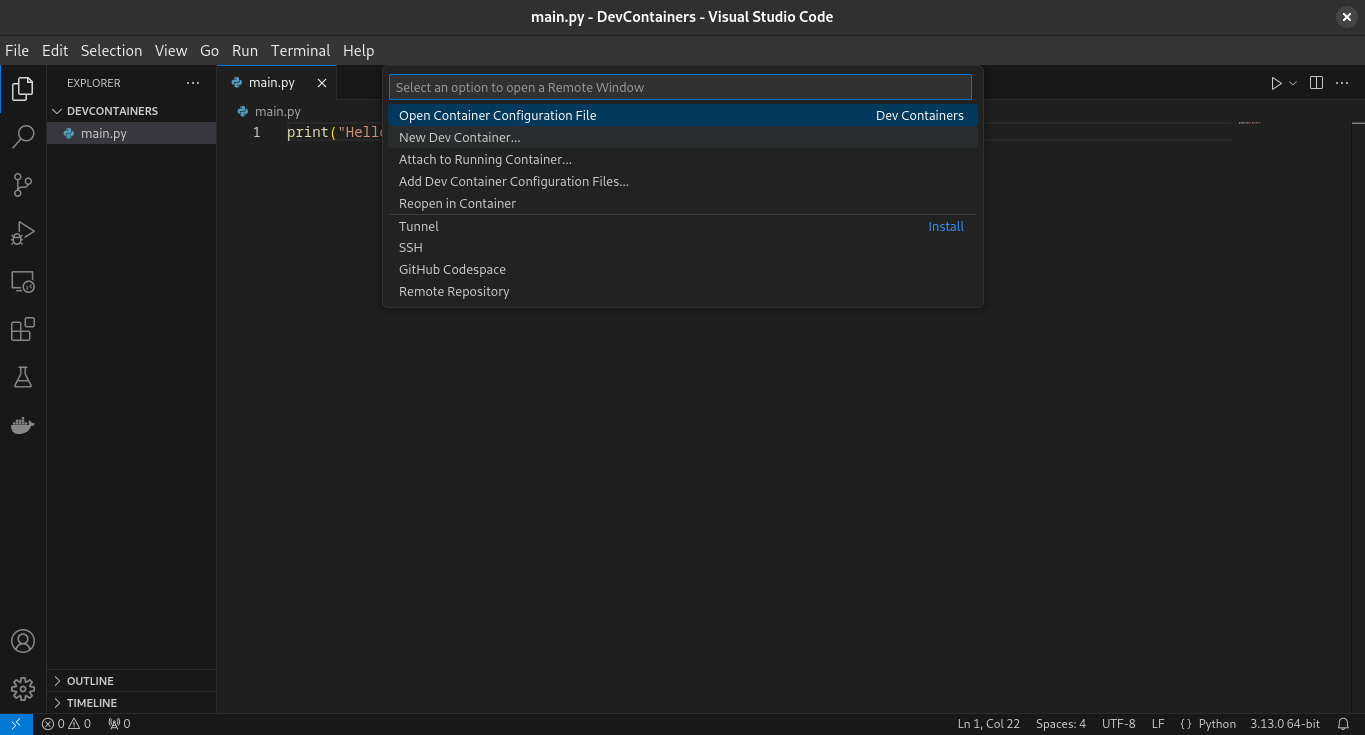Screen dimensions: 1365x735
Task: Select New Dev Container option
Action: [460, 138]
